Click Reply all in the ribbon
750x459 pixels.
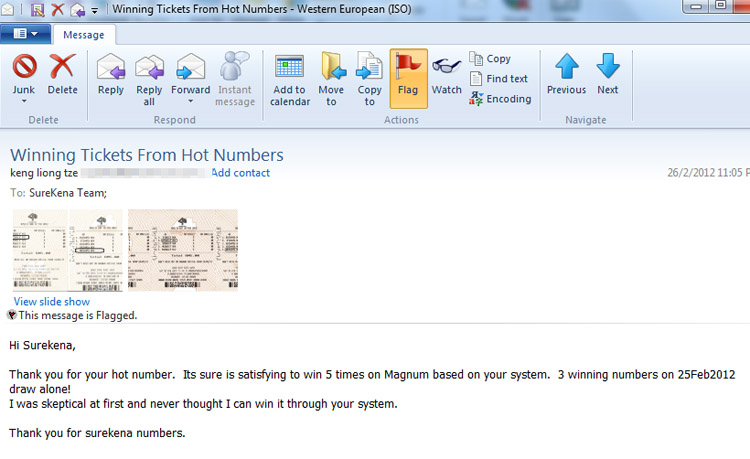click(x=149, y=80)
